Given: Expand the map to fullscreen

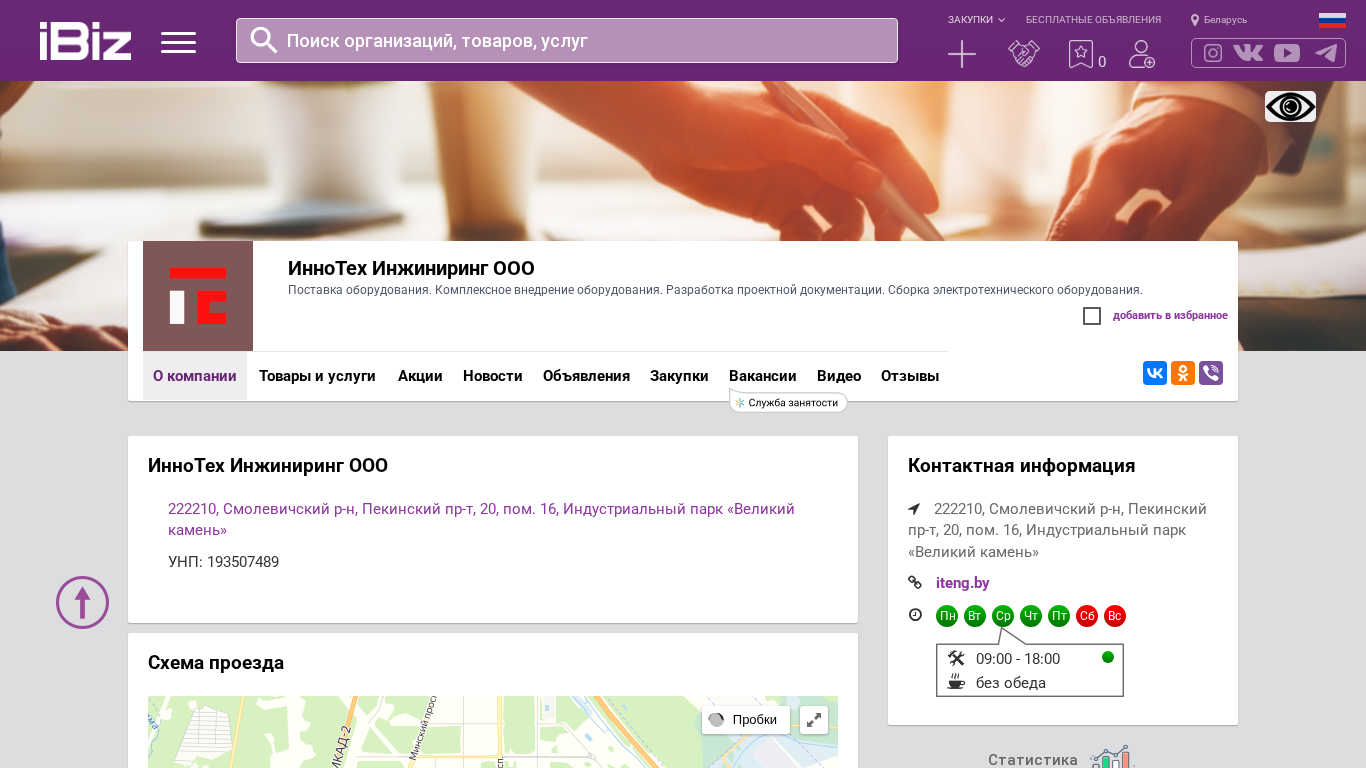Looking at the screenshot, I should (x=814, y=720).
